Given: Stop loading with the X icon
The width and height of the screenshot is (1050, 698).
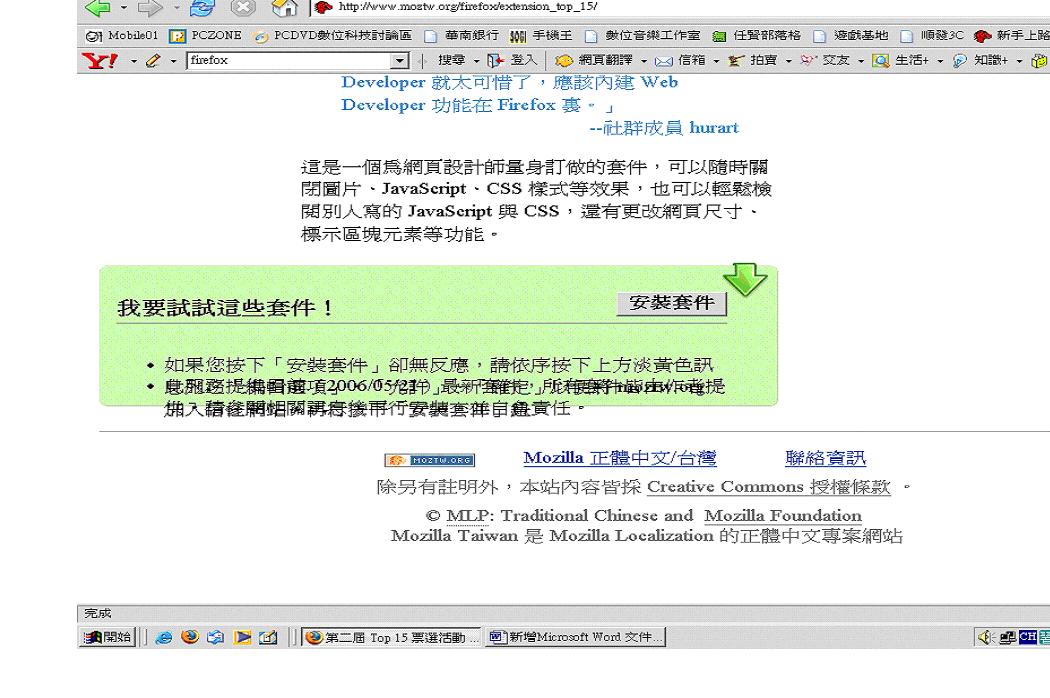Looking at the screenshot, I should click(242, 8).
